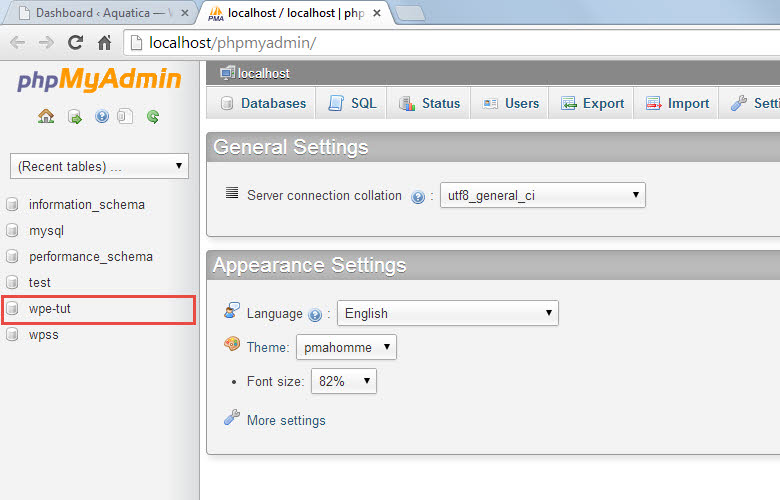Click the phpMyAdmin logo
Image resolution: width=780 pixels, height=500 pixels.
coord(99,80)
